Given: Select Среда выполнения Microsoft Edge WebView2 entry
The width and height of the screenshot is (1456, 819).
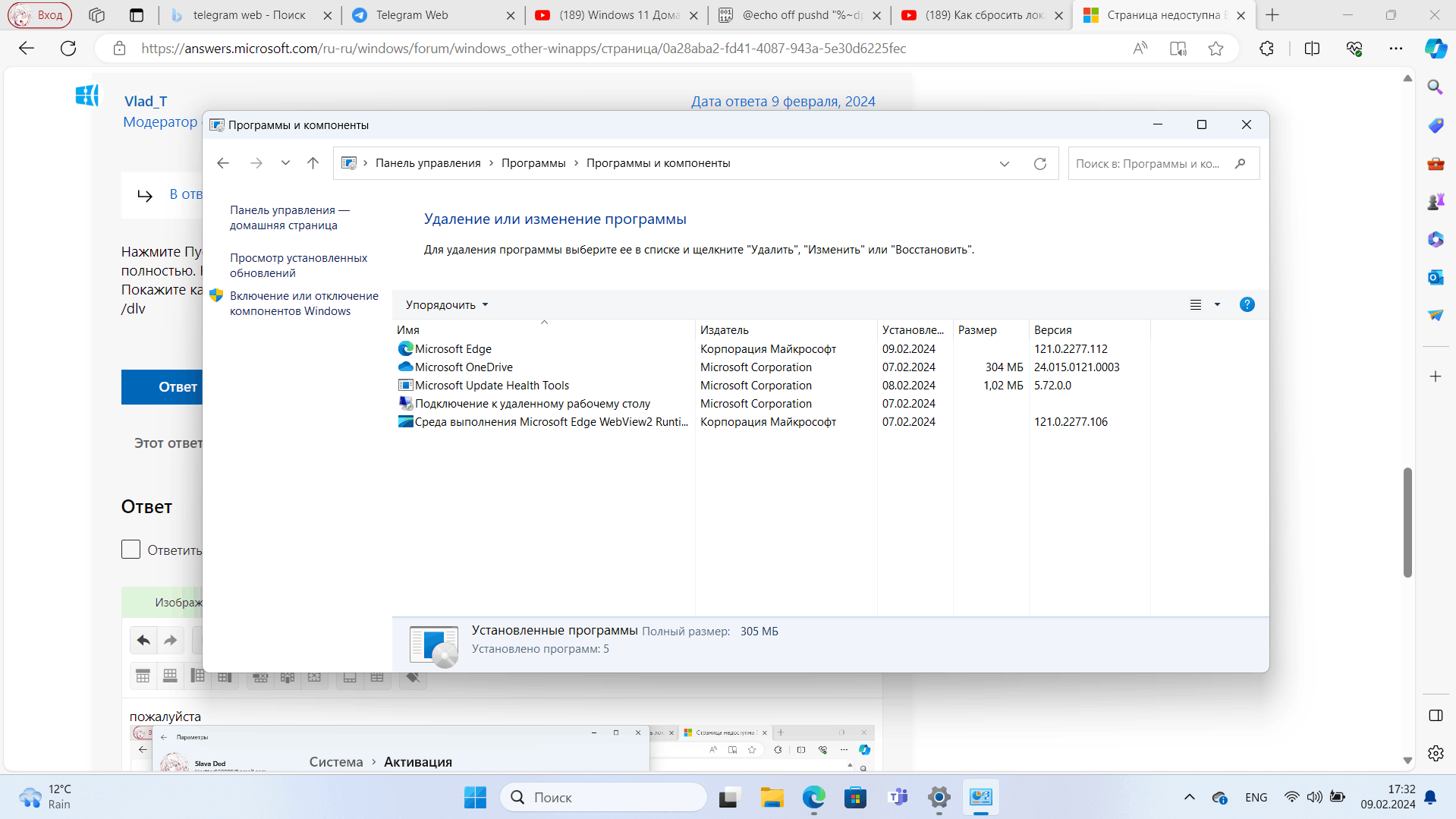Looking at the screenshot, I should coord(544,422).
